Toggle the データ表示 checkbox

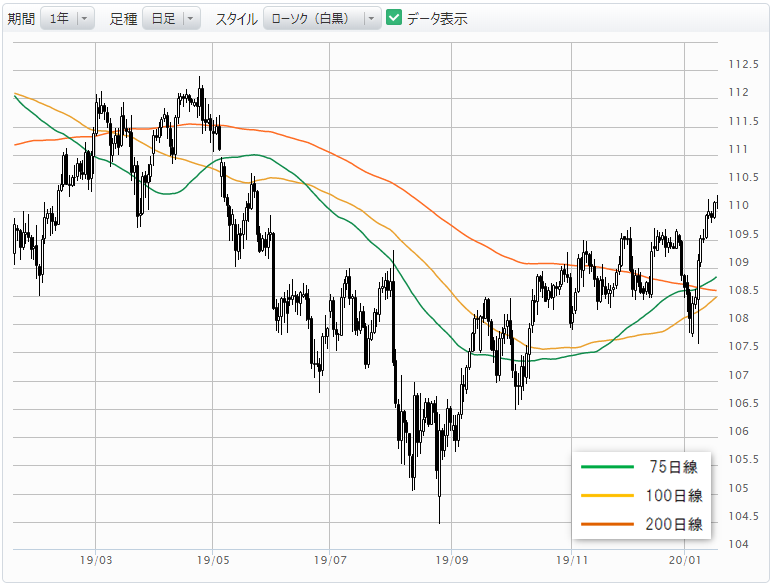393,18
